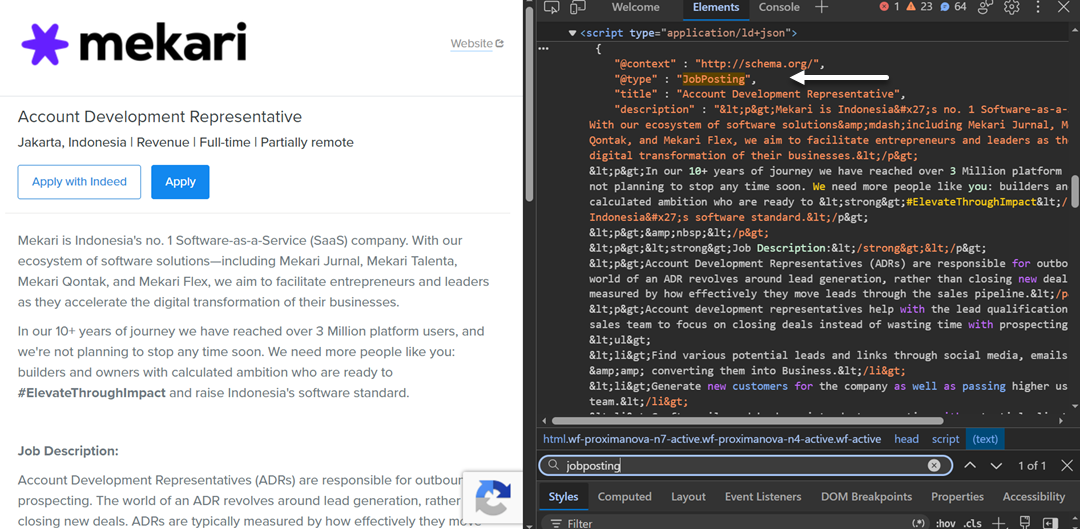The height and width of the screenshot is (529, 1080).
Task: Click the Job Description: heading on page
Action: coord(68,451)
